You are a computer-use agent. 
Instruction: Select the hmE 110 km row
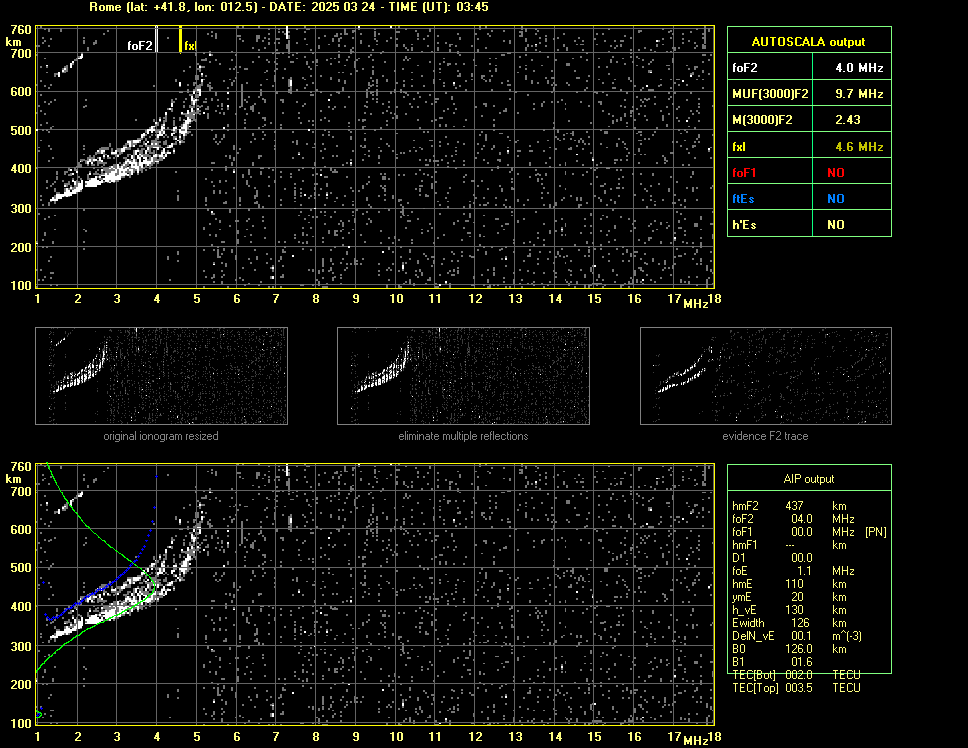click(x=790, y=584)
